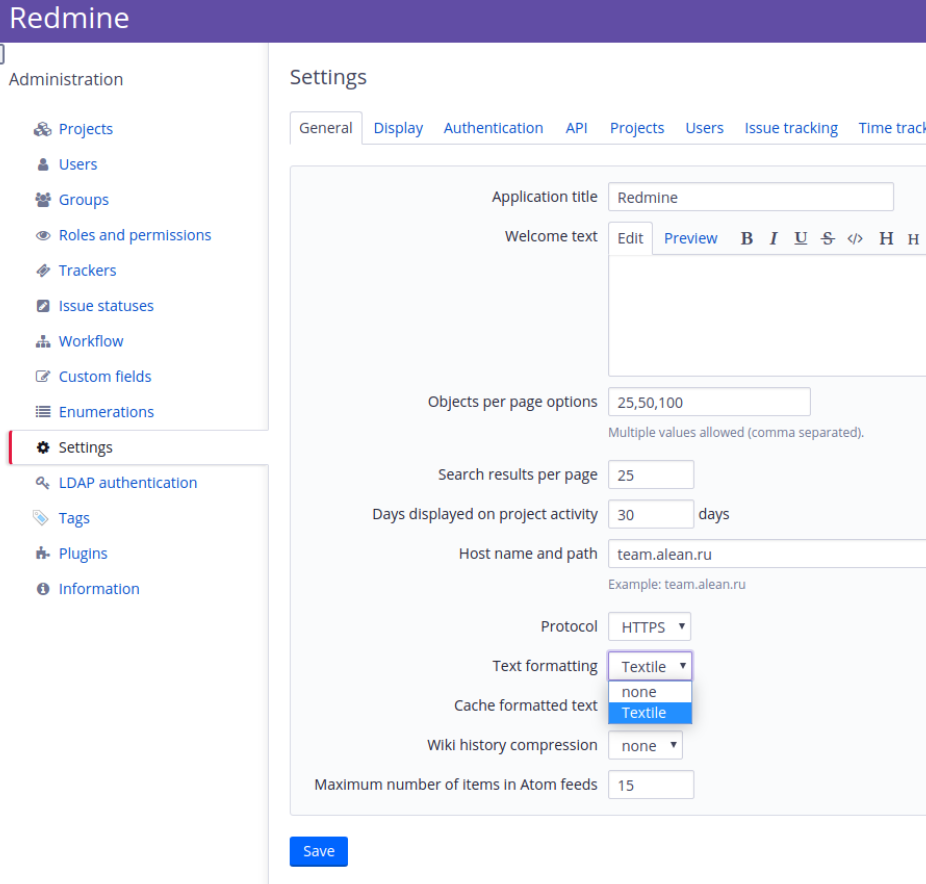
Task: Open the API settings tab
Action: pos(576,128)
